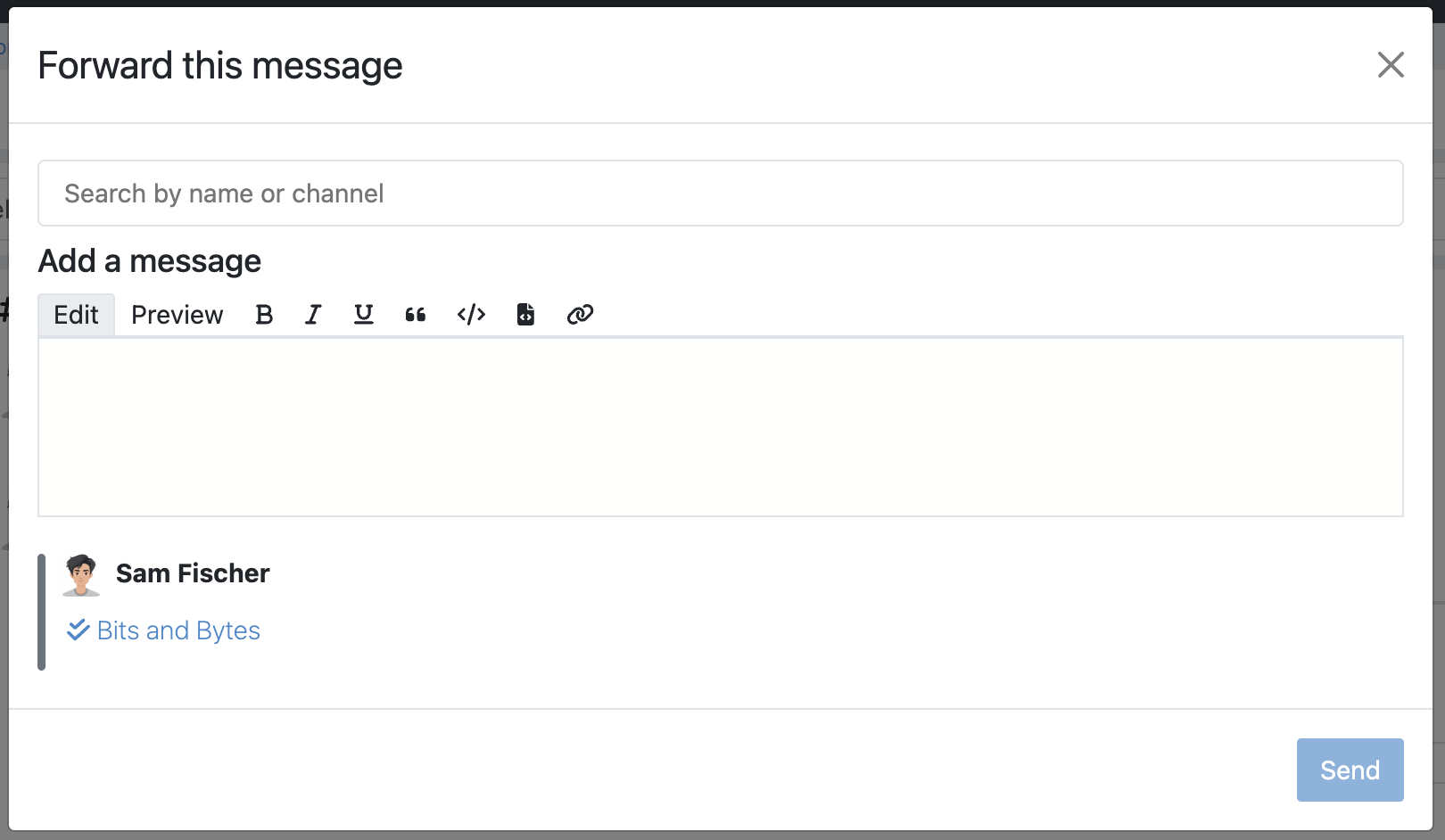
Task: Select the Edit tab
Action: tap(75, 314)
